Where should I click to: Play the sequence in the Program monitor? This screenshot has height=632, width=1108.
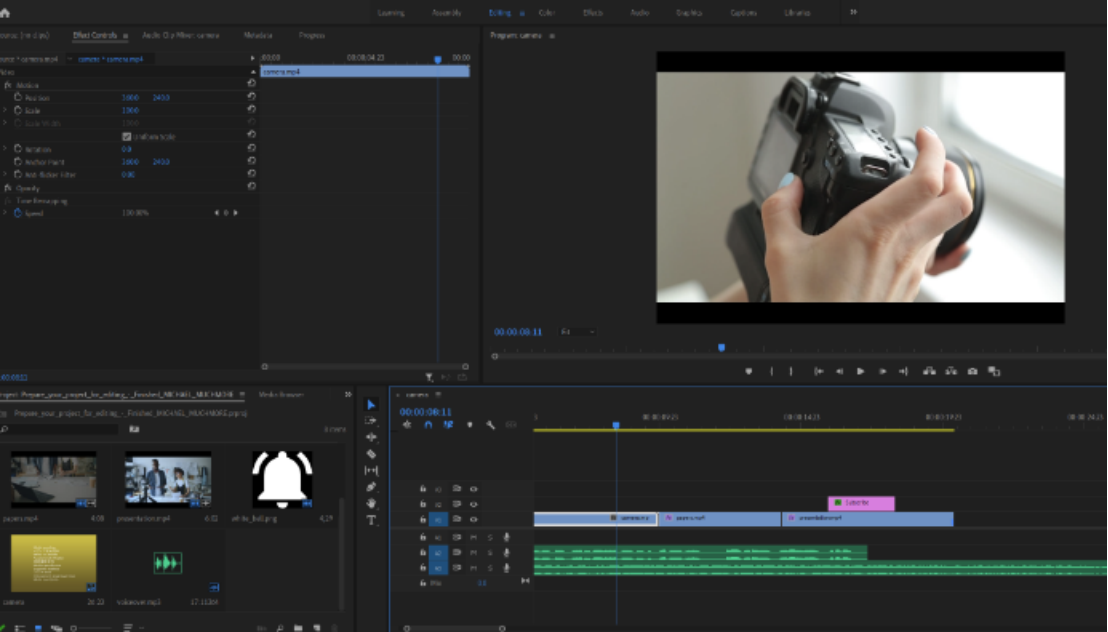861,370
